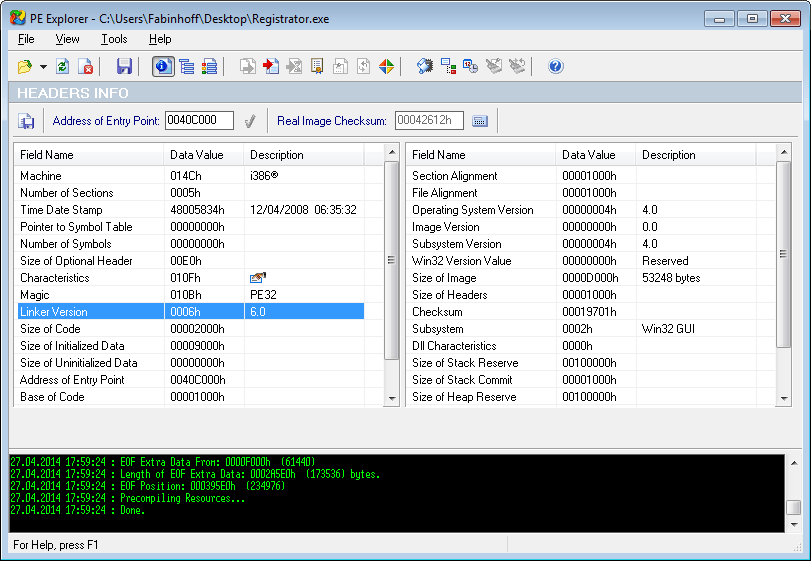Click the grayed Export viewer page icon
Image resolution: width=811 pixels, height=561 pixels.
(x=248, y=66)
